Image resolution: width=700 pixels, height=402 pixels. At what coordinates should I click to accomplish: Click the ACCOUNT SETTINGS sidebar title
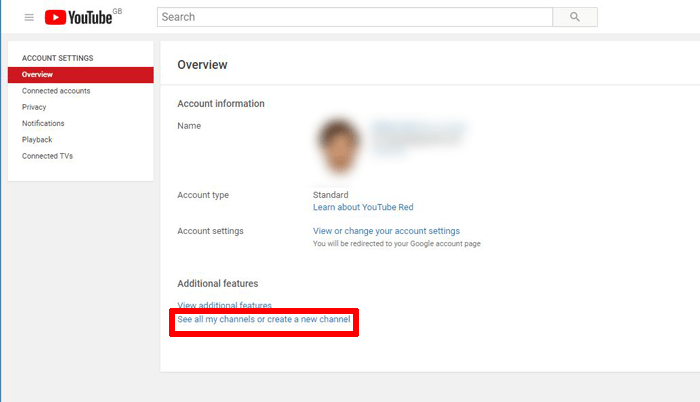pyautogui.click(x=58, y=58)
